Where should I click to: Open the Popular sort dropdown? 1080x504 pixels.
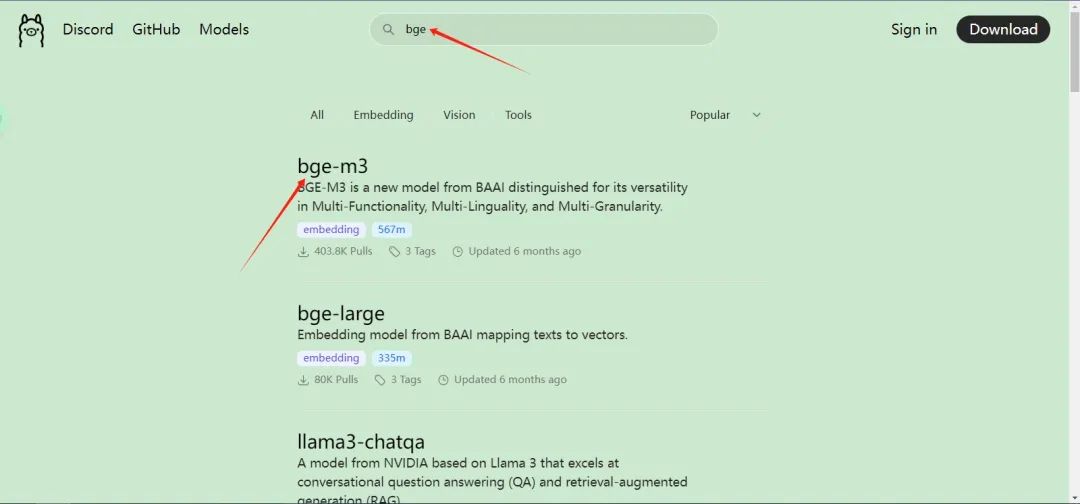click(710, 115)
